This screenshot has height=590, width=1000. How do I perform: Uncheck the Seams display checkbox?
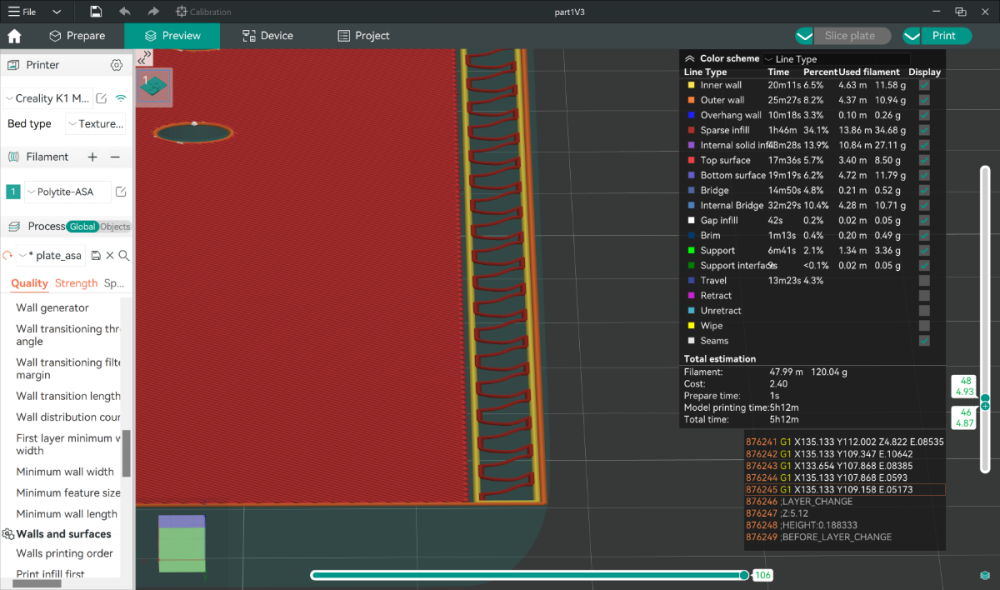click(x=924, y=341)
